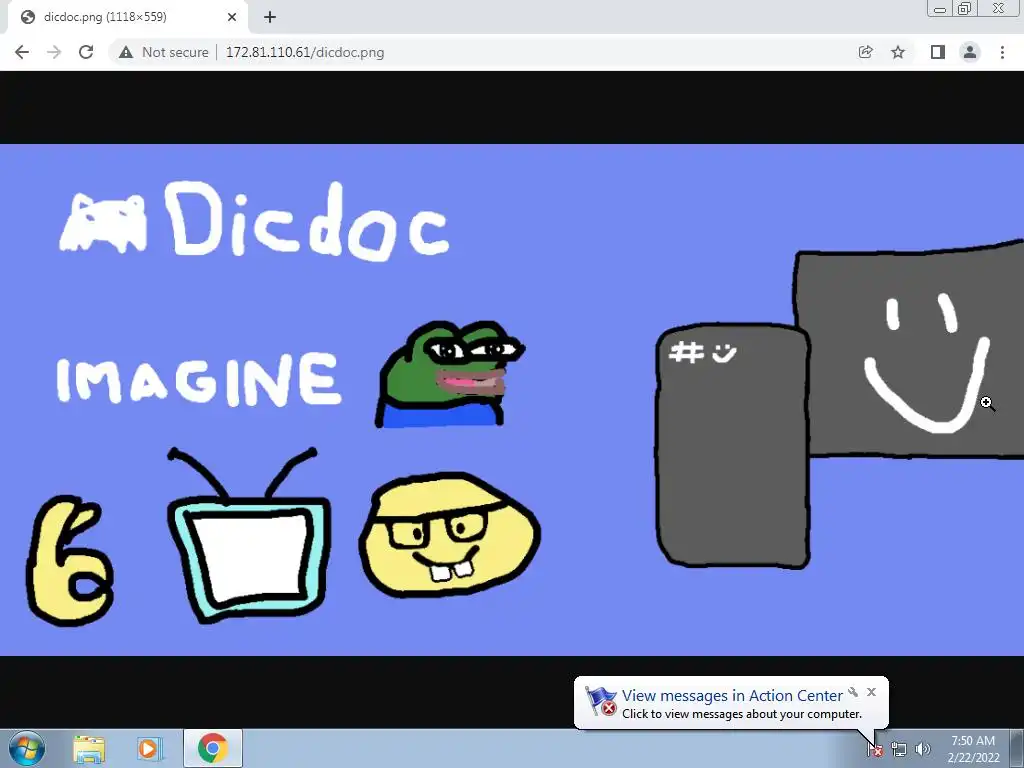Open Windows Explorer from the taskbar
Image resolution: width=1024 pixels, height=768 pixels.
tap(89, 748)
